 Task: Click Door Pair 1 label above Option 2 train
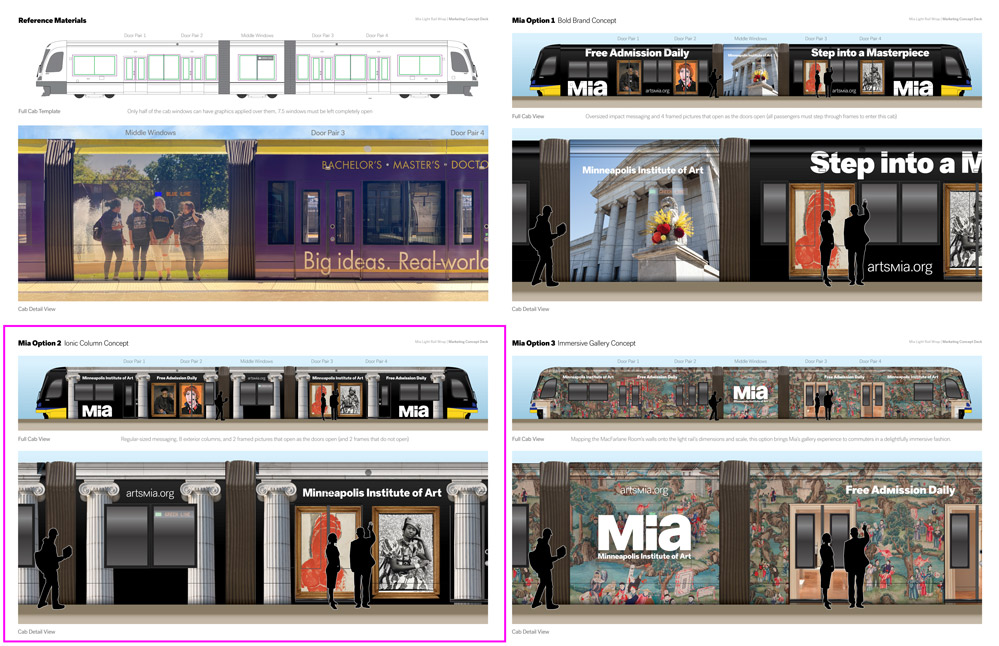coord(134,361)
